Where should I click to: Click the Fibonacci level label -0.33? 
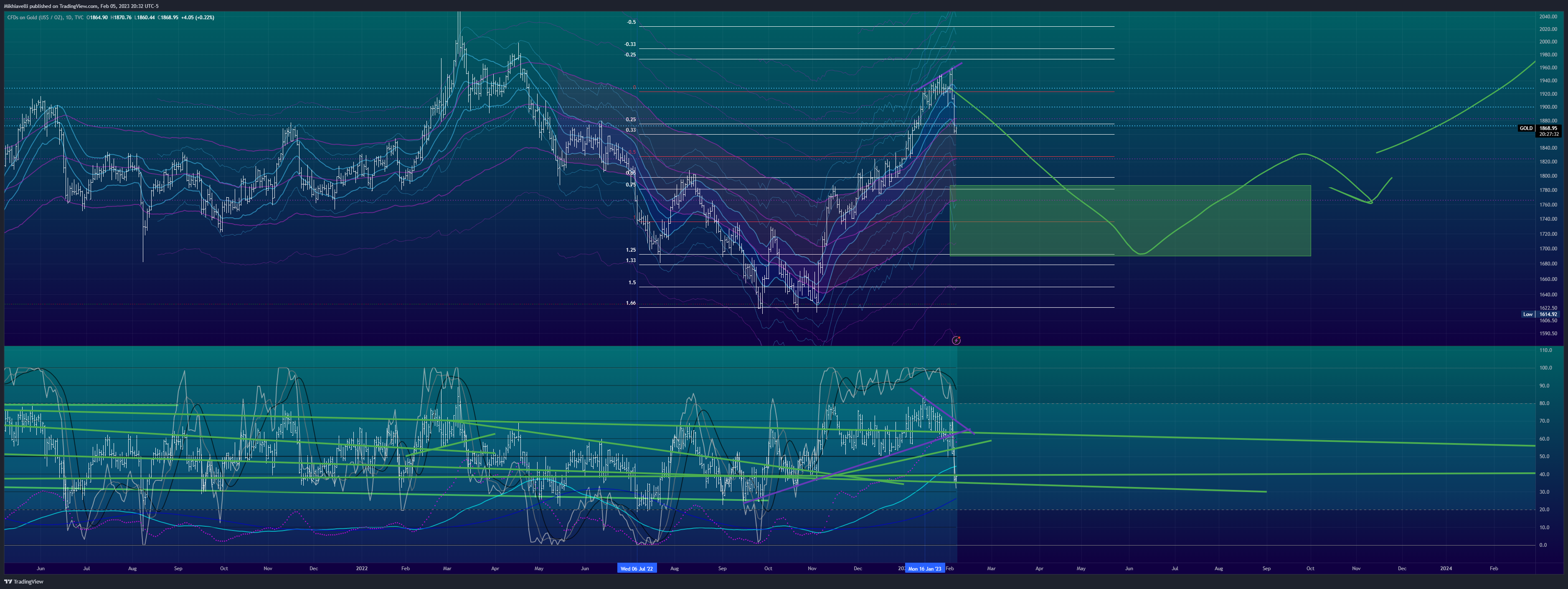pos(630,44)
